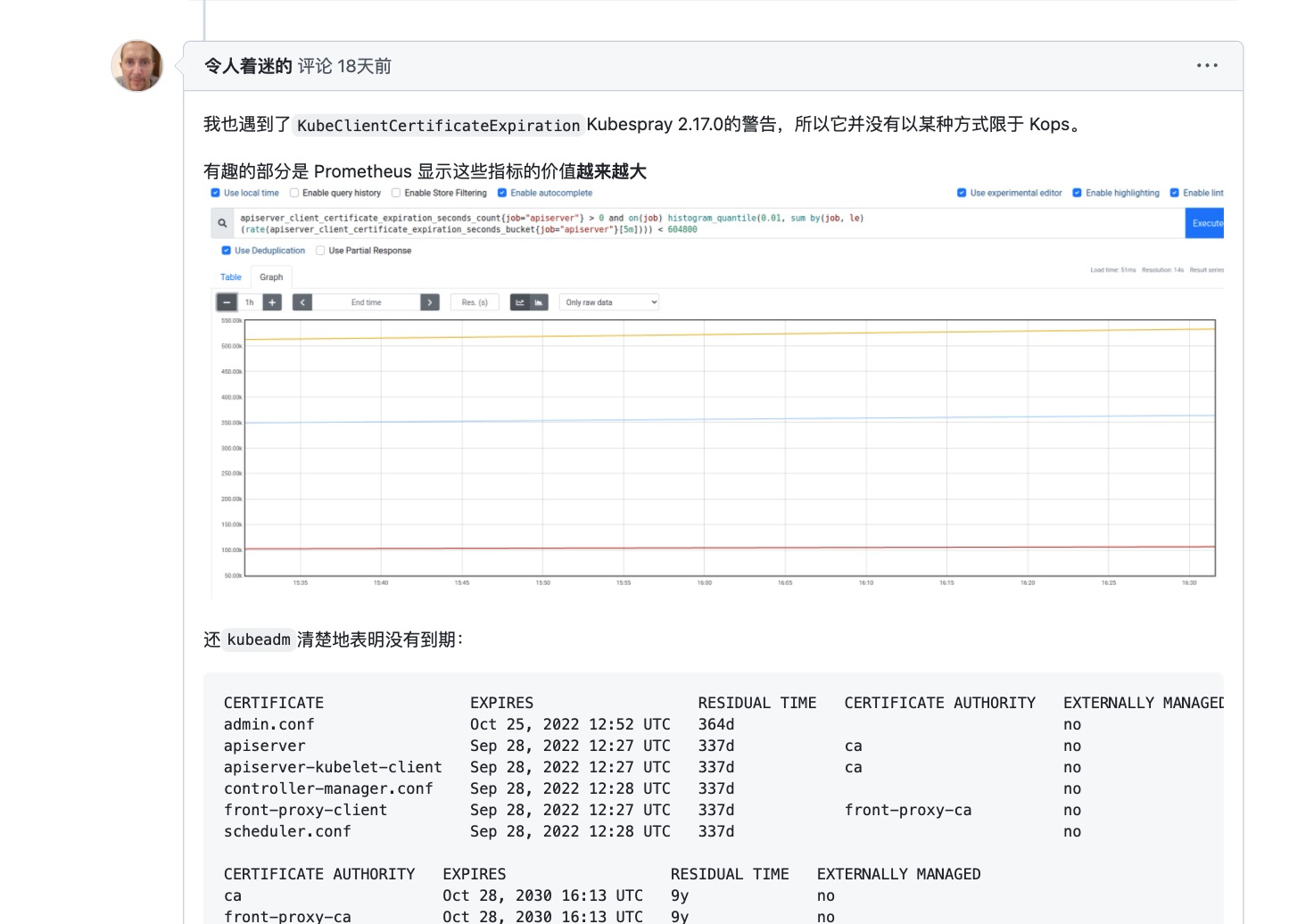Click the query search magnifier icon
This screenshot has width=1289, height=924.
coord(221,223)
